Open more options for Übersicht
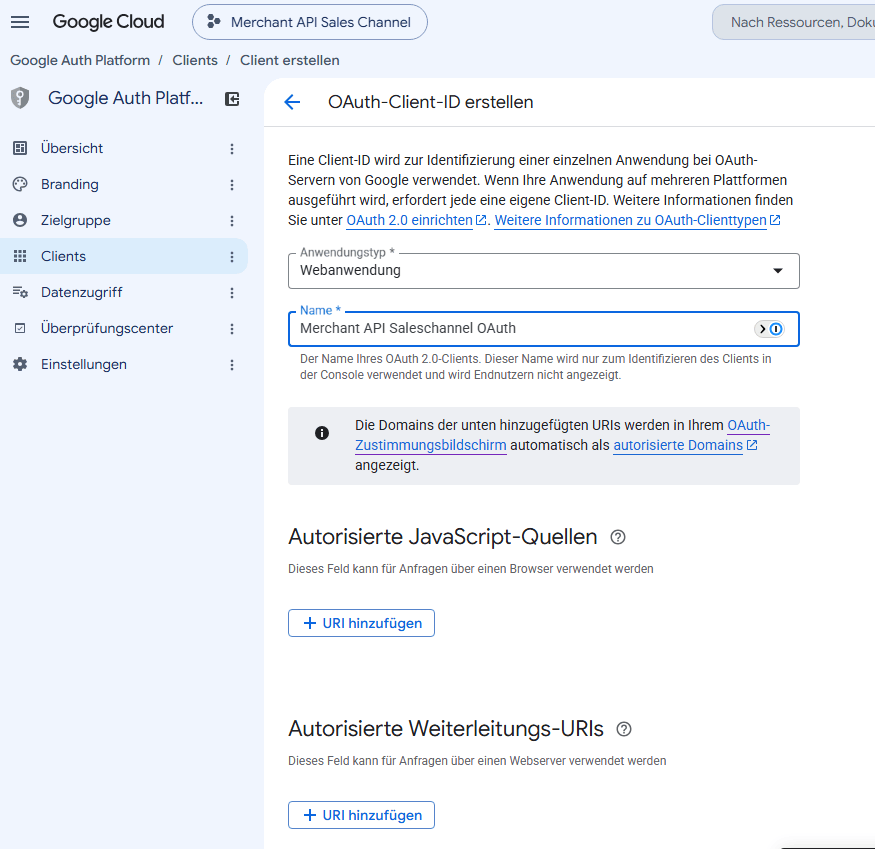The height and width of the screenshot is (849, 875). [x=232, y=148]
